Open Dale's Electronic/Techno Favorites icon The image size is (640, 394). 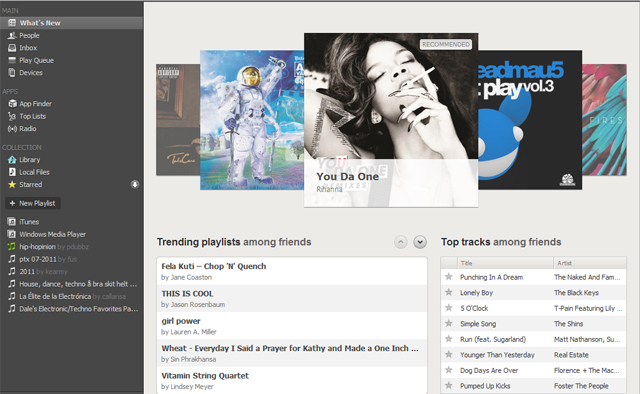[12, 309]
